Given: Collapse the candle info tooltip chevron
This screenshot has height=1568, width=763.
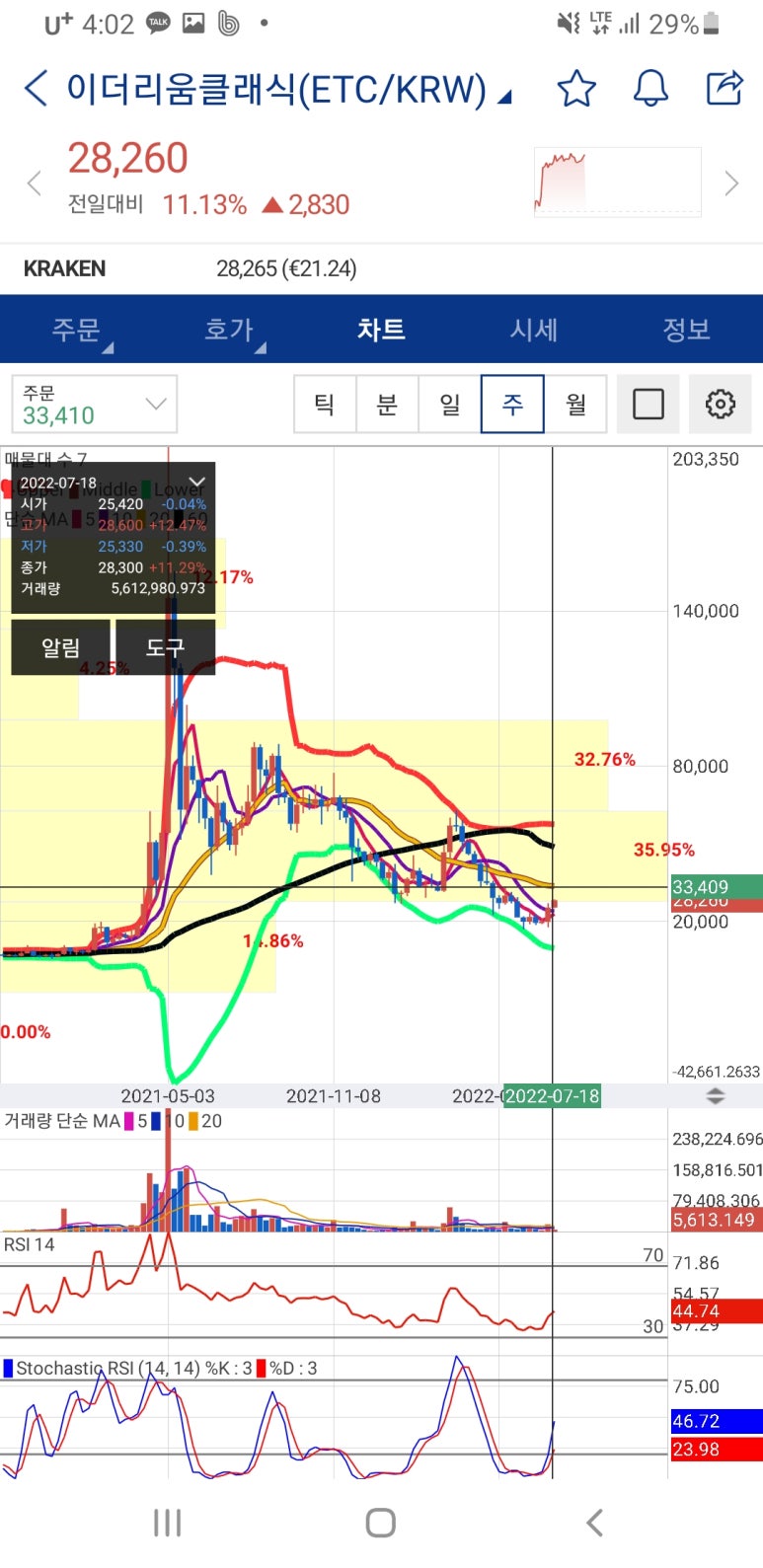Looking at the screenshot, I should [x=196, y=483].
